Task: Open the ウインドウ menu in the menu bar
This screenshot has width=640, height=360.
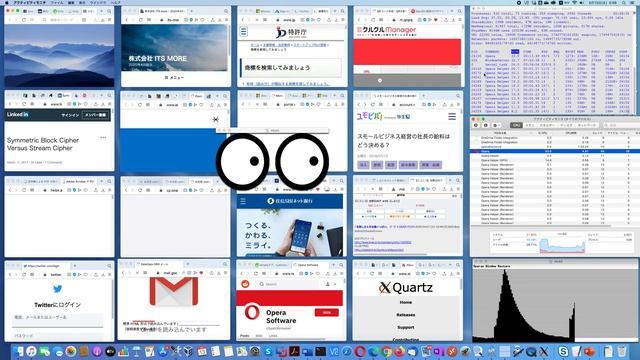Action: [98, 2]
